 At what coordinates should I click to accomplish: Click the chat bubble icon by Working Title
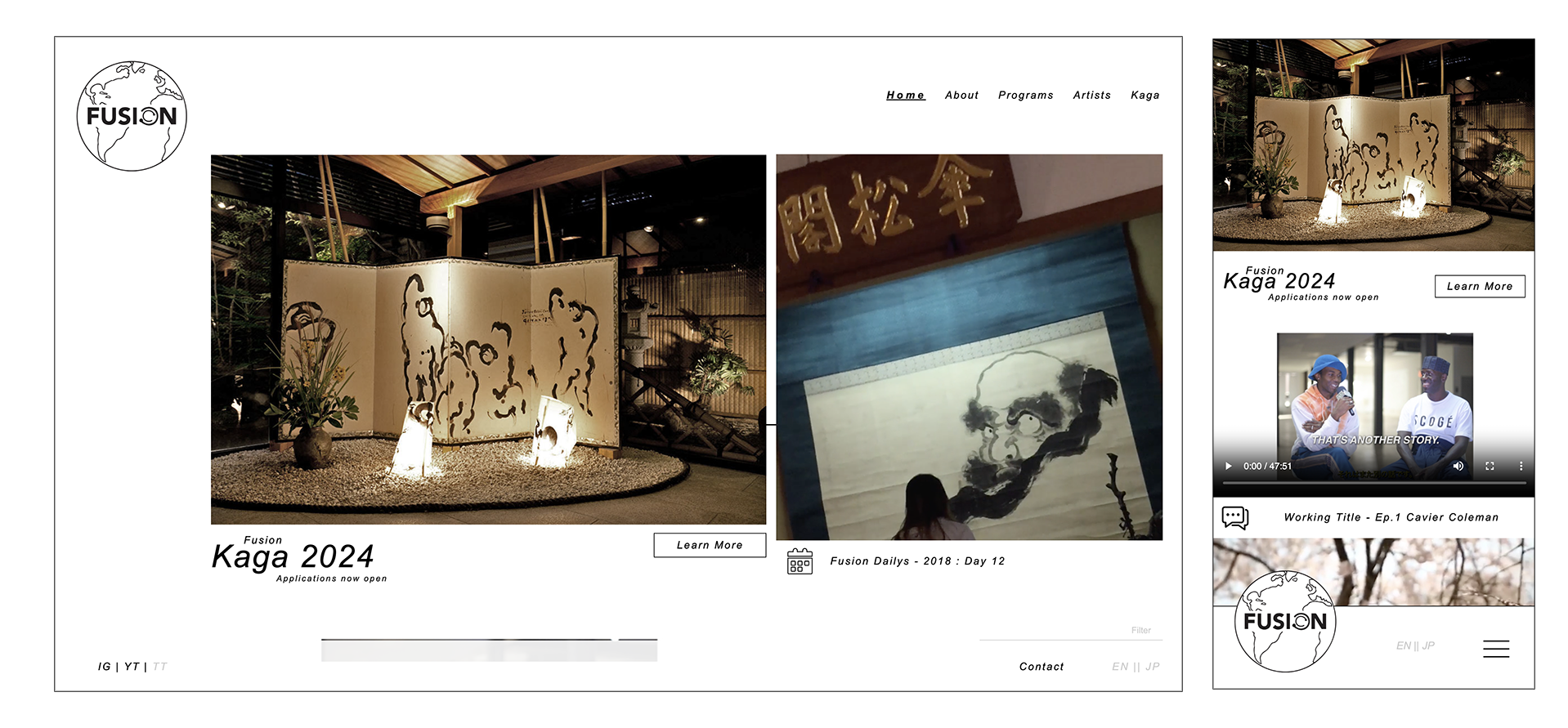(x=1234, y=517)
